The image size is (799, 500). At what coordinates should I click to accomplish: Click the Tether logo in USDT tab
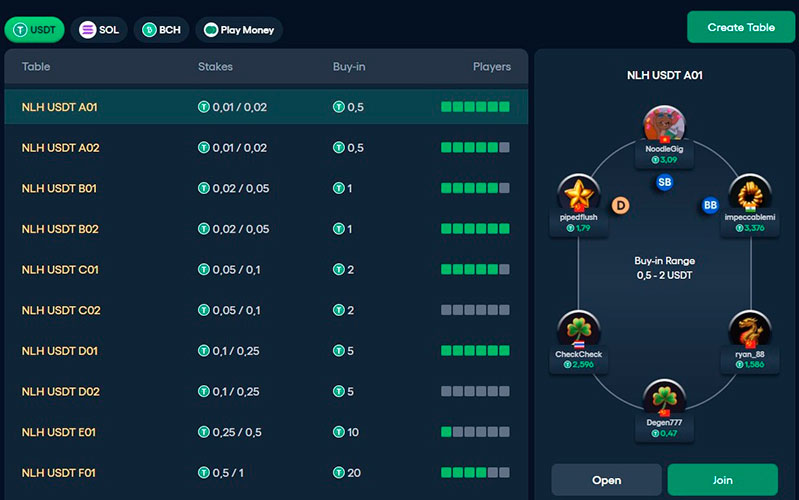(20, 30)
